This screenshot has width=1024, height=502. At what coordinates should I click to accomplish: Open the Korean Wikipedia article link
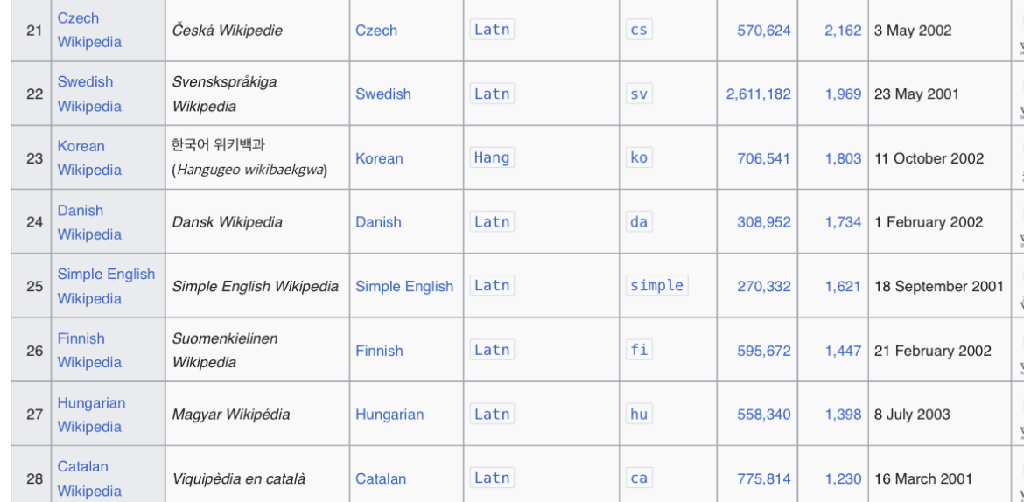tap(81, 146)
